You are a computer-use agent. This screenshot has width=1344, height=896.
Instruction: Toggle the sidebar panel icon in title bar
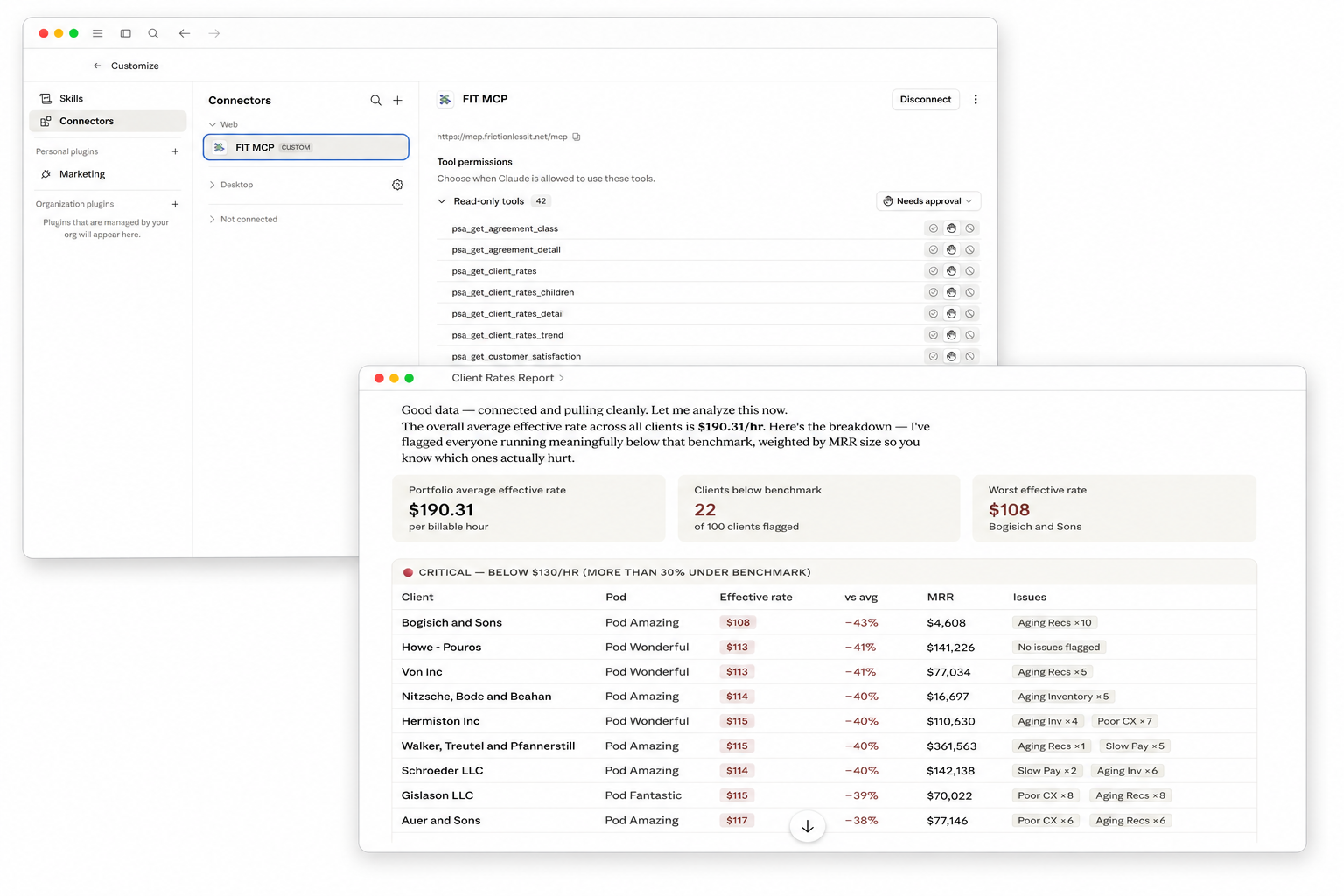point(126,33)
